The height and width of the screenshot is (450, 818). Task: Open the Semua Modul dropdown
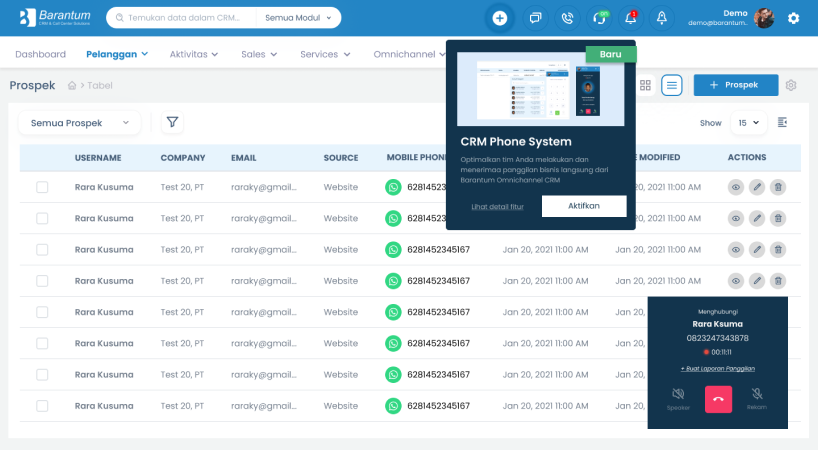click(298, 18)
